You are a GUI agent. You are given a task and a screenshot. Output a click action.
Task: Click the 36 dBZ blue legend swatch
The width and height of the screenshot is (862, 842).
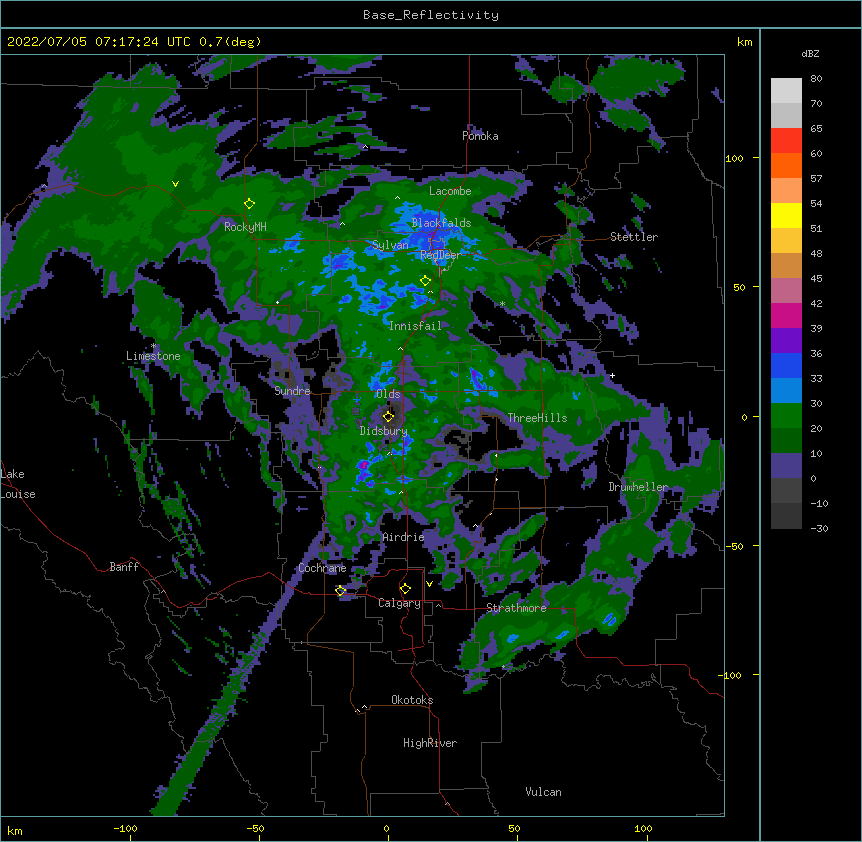[x=786, y=365]
